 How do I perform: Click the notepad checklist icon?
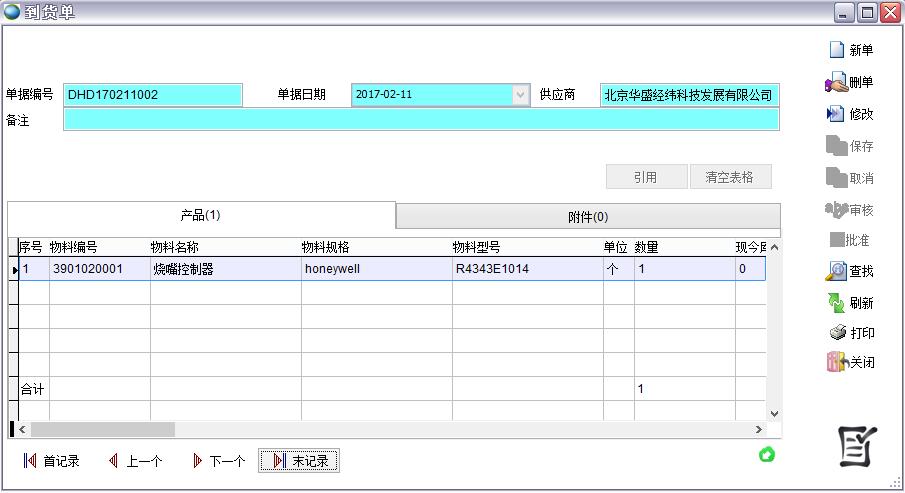pyautogui.click(x=856, y=445)
